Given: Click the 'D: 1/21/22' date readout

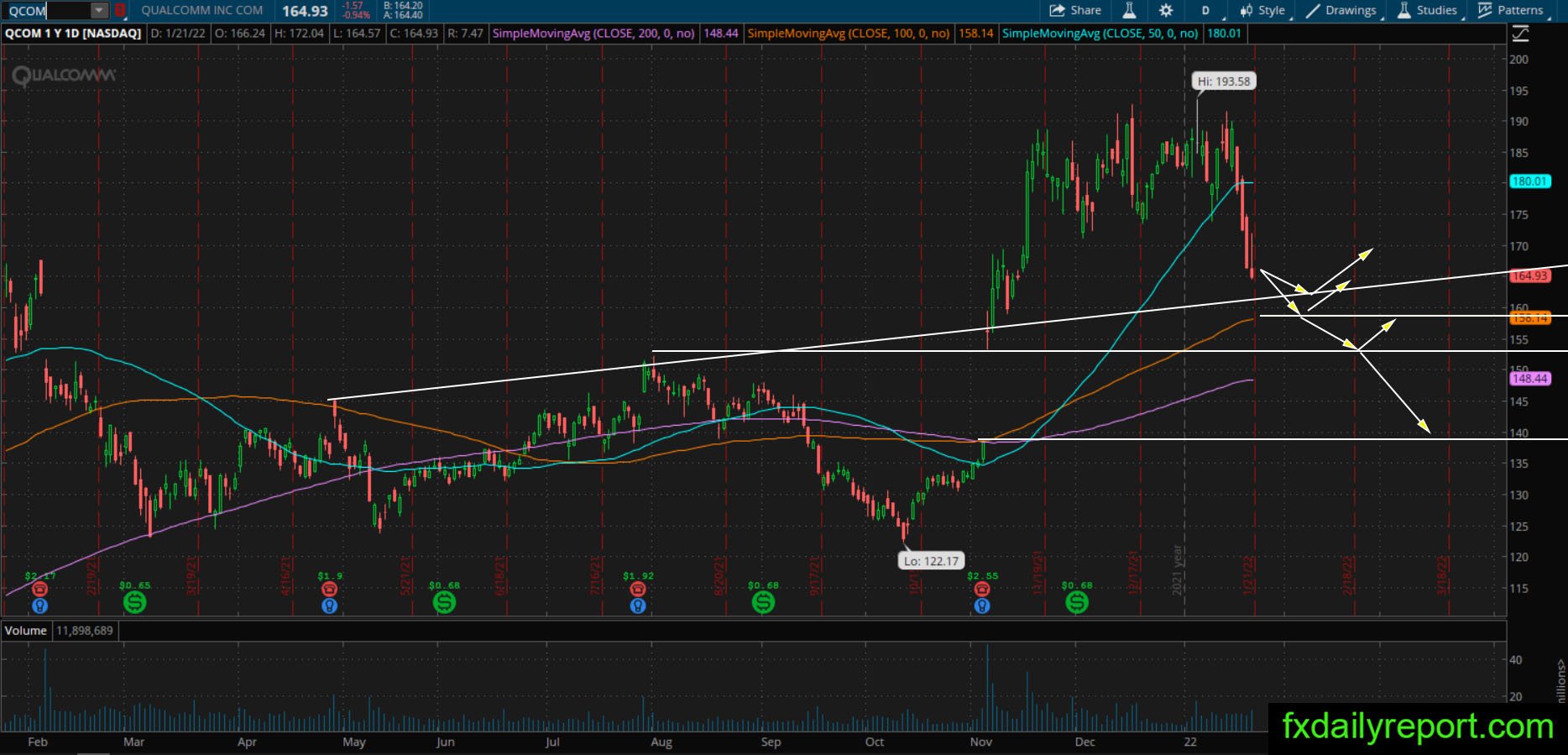Looking at the screenshot, I should [x=178, y=34].
